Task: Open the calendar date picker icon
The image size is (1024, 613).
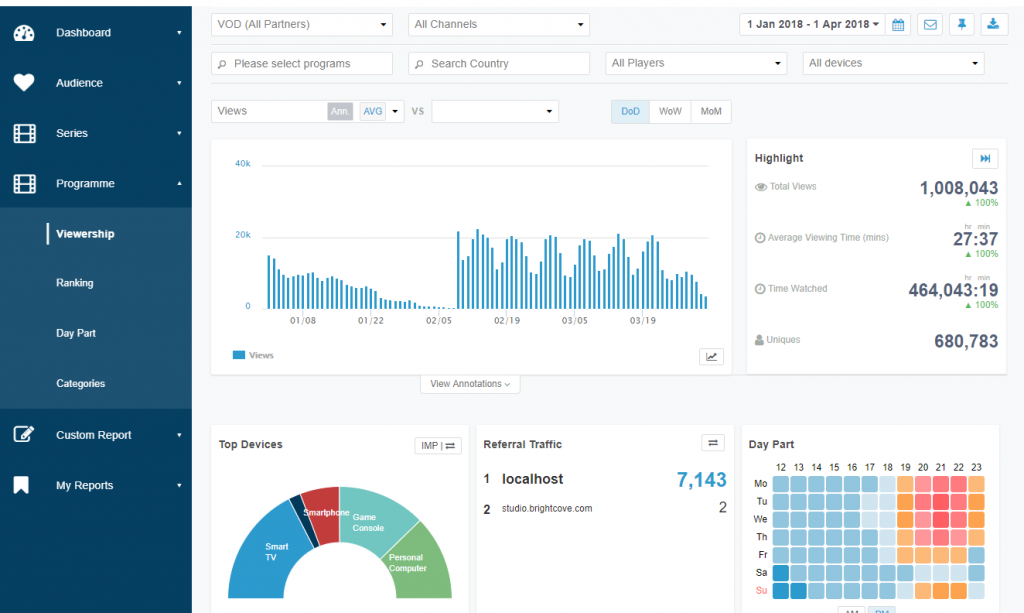Action: (x=897, y=24)
